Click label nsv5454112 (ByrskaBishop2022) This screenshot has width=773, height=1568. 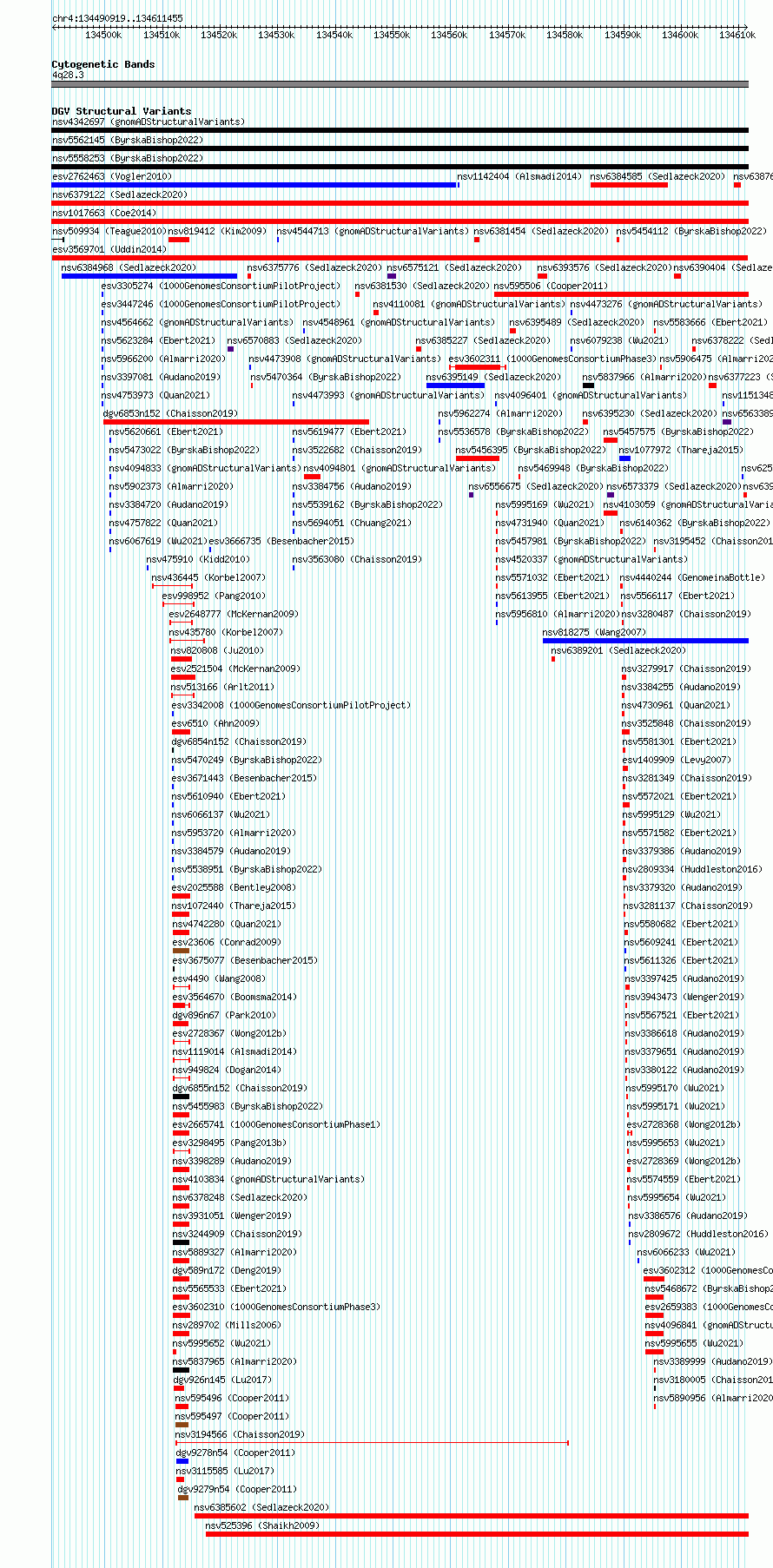tap(691, 231)
